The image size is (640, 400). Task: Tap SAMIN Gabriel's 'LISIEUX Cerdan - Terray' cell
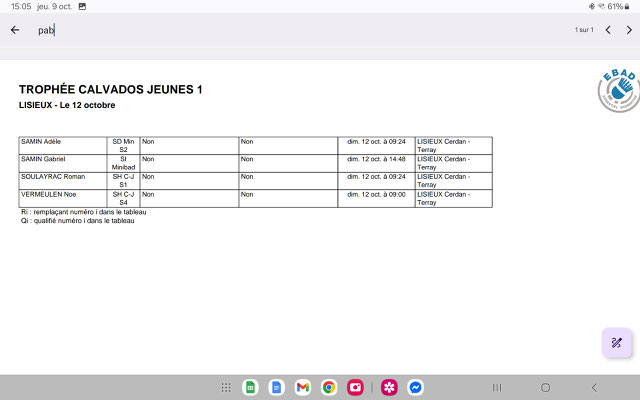[x=453, y=163]
